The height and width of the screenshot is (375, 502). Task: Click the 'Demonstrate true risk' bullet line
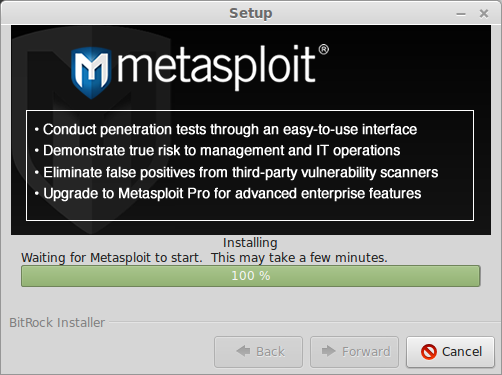point(217,151)
